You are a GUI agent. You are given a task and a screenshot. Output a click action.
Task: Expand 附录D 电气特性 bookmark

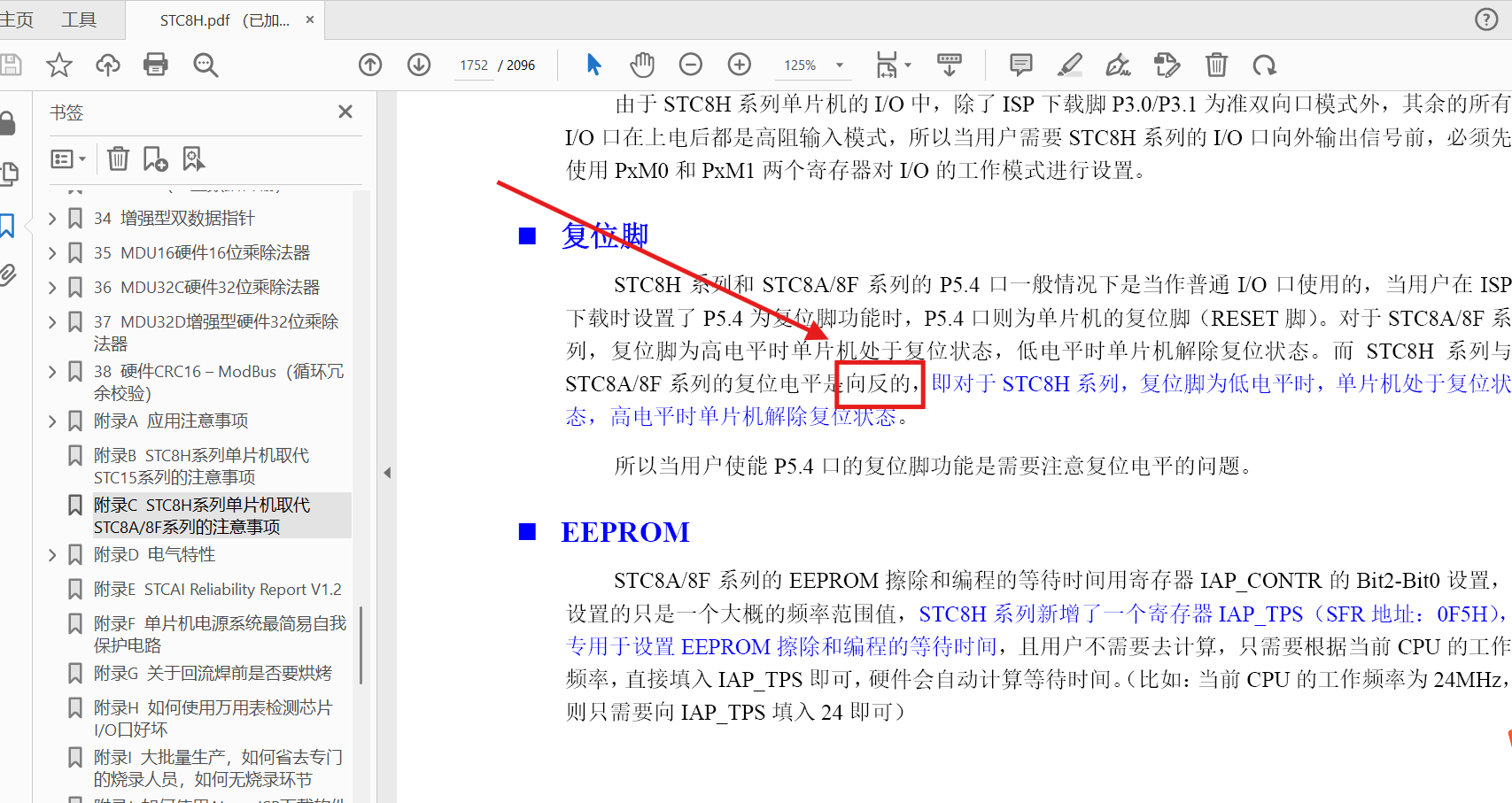[x=52, y=555]
